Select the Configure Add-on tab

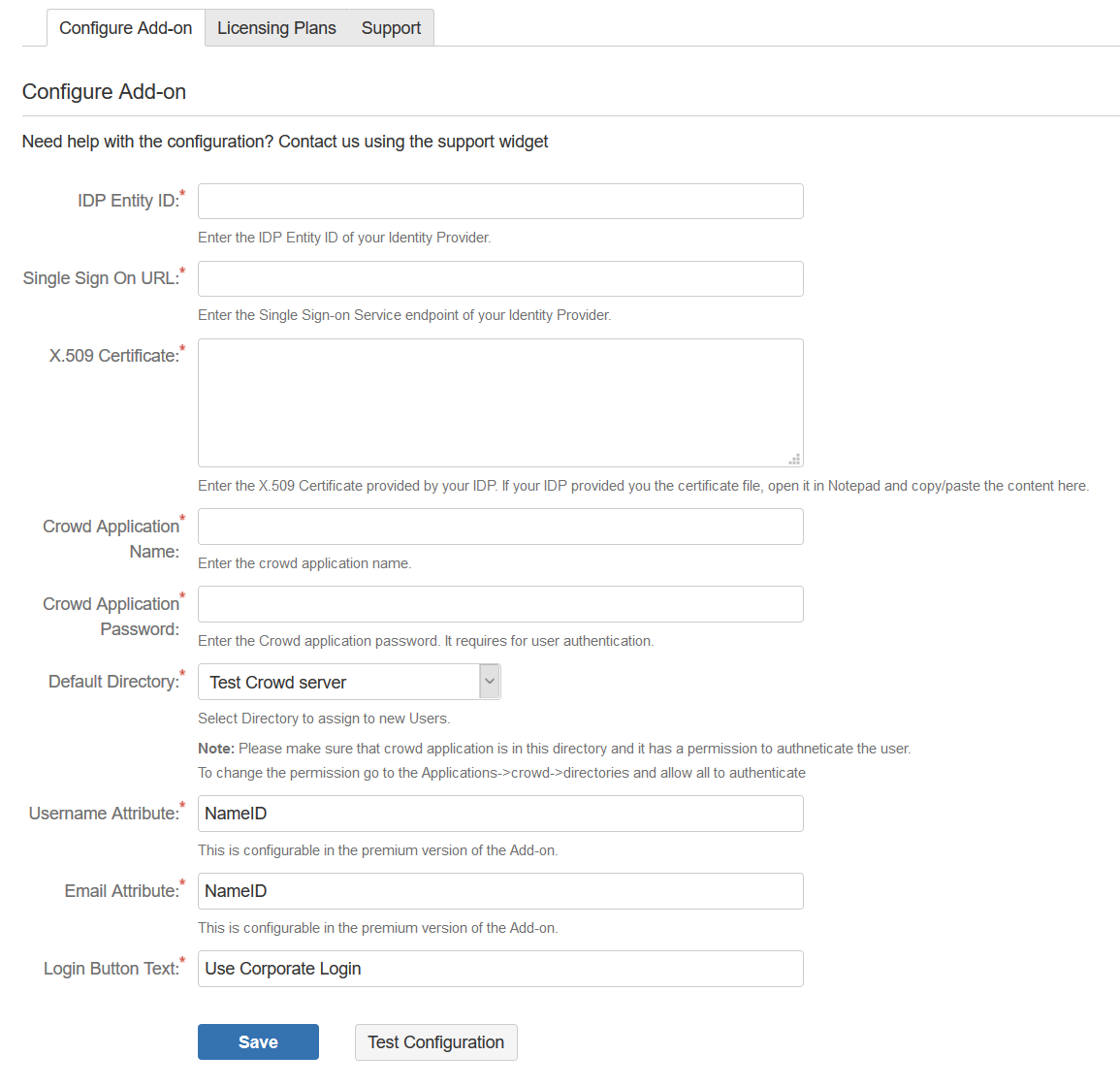(x=126, y=28)
